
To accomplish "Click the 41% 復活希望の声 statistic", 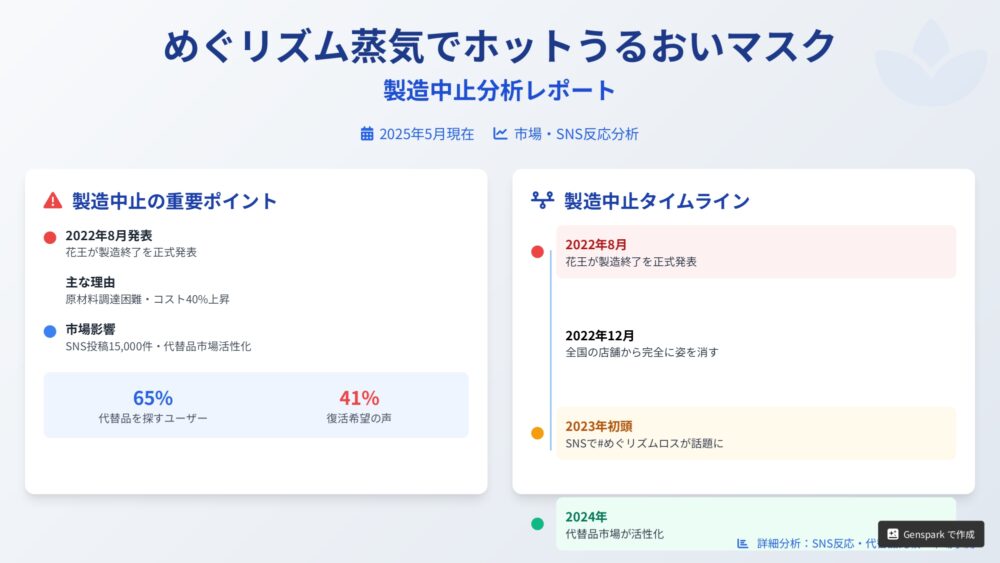I will [359, 406].
